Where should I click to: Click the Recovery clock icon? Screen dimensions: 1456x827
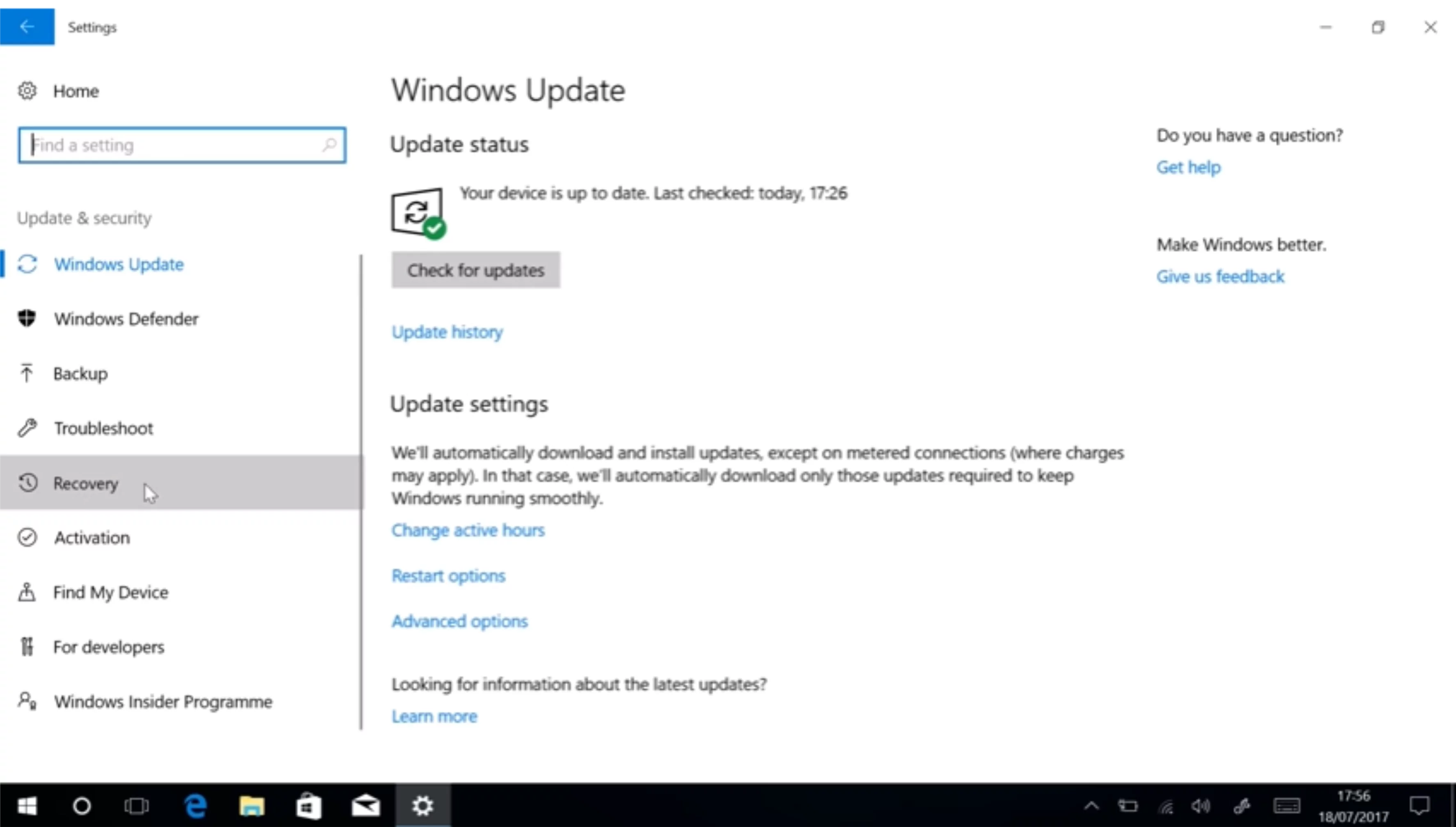click(x=27, y=483)
